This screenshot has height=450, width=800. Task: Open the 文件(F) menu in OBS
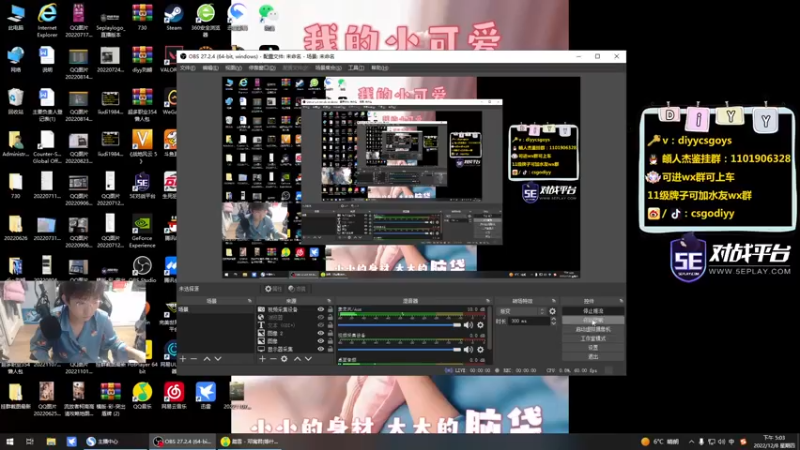click(188, 68)
